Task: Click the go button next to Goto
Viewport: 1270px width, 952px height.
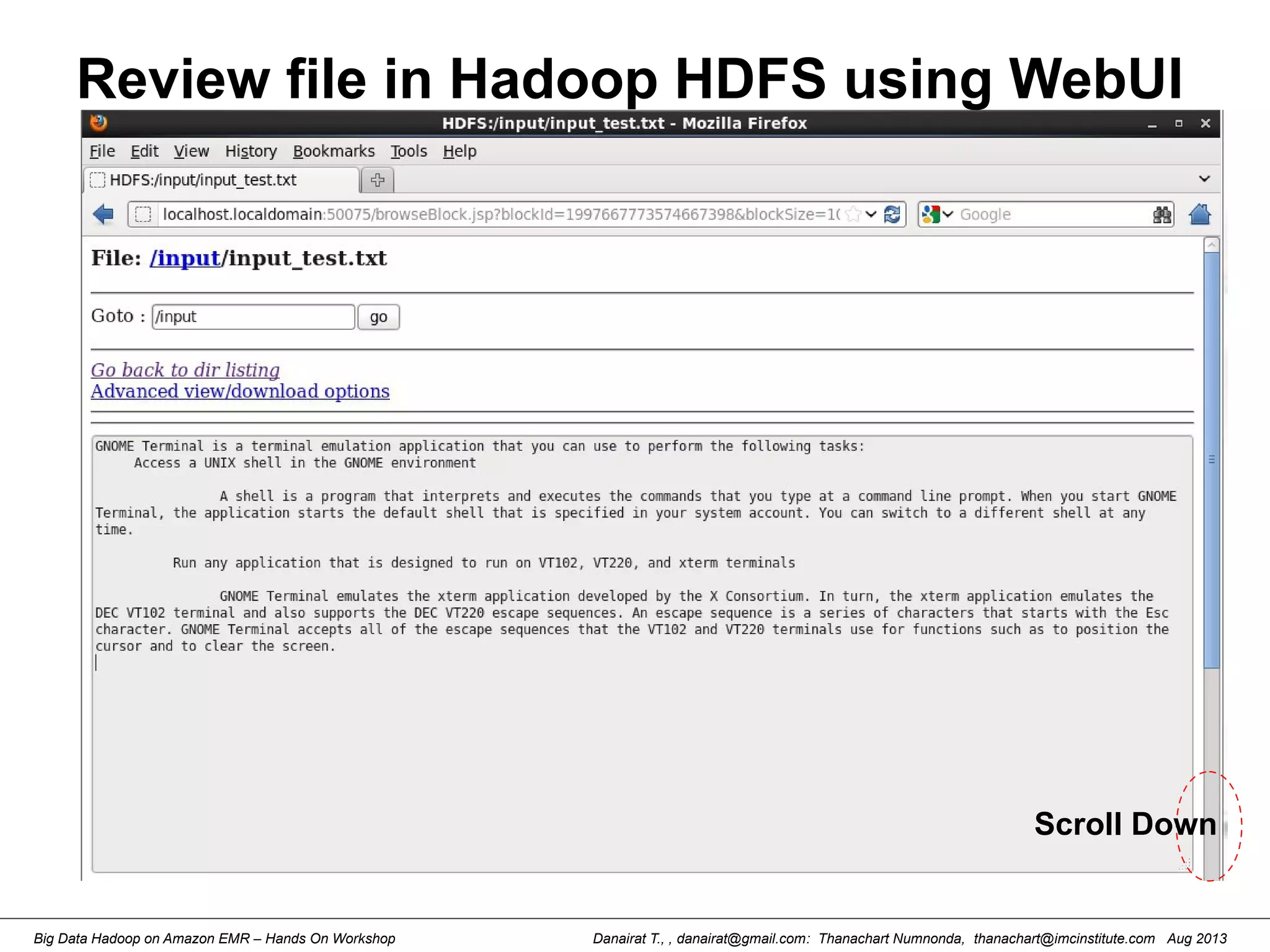Action: point(378,317)
